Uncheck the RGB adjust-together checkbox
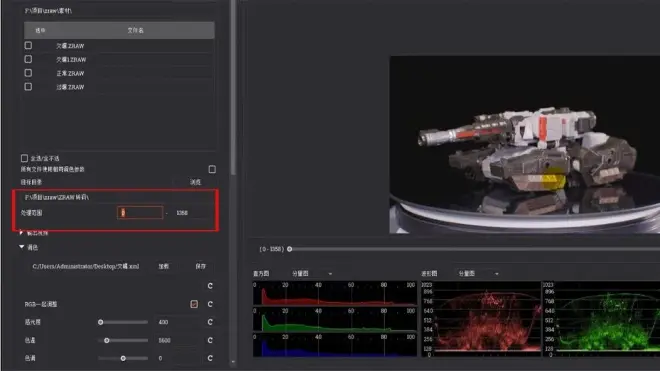This screenshot has height=371, width=660. tap(194, 304)
